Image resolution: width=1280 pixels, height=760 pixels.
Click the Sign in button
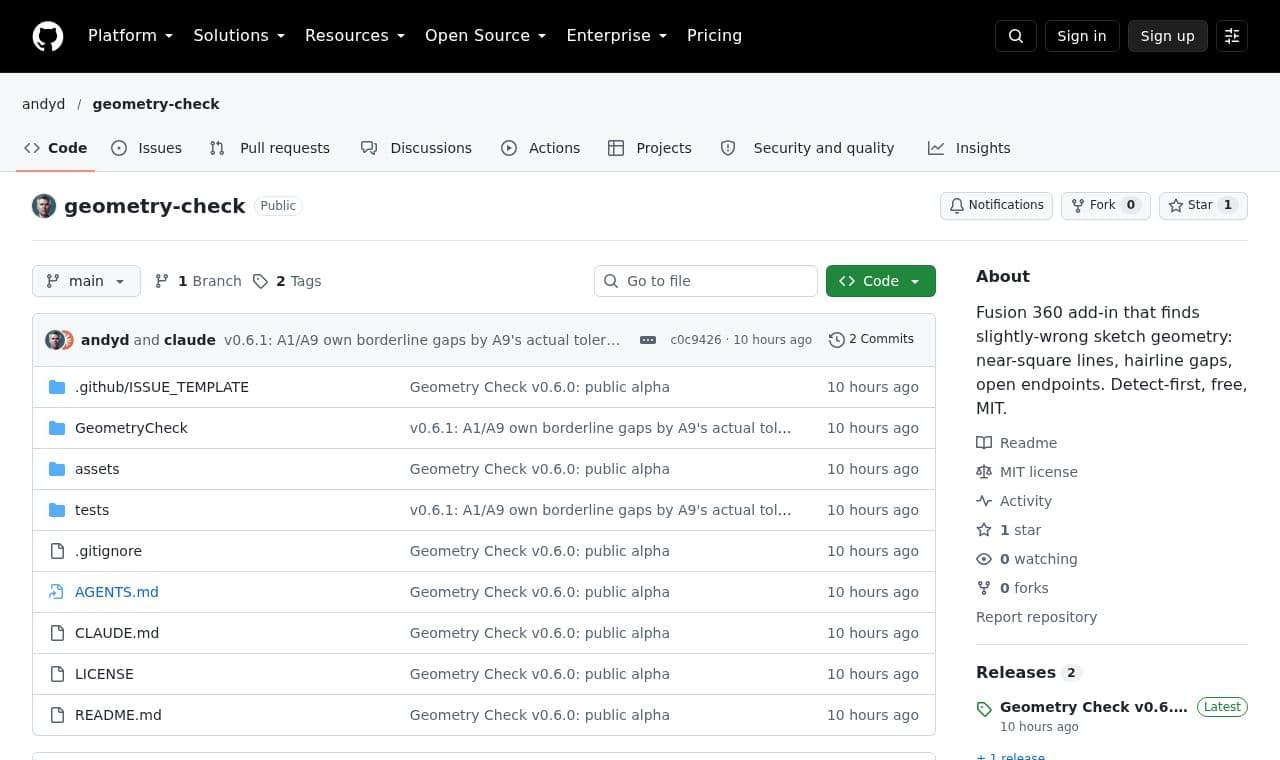click(1082, 36)
